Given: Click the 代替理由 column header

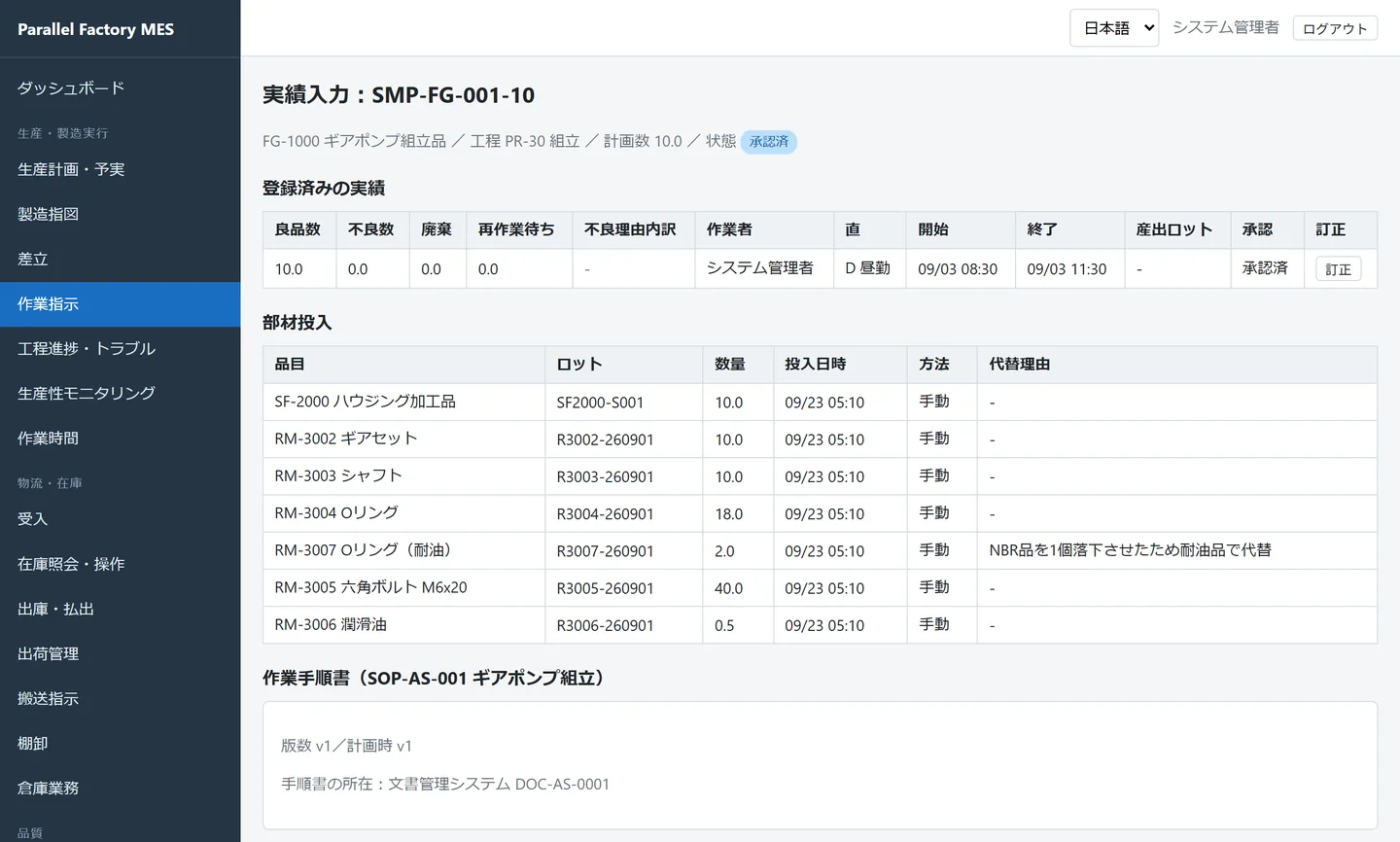Looking at the screenshot, I should 1176,364.
